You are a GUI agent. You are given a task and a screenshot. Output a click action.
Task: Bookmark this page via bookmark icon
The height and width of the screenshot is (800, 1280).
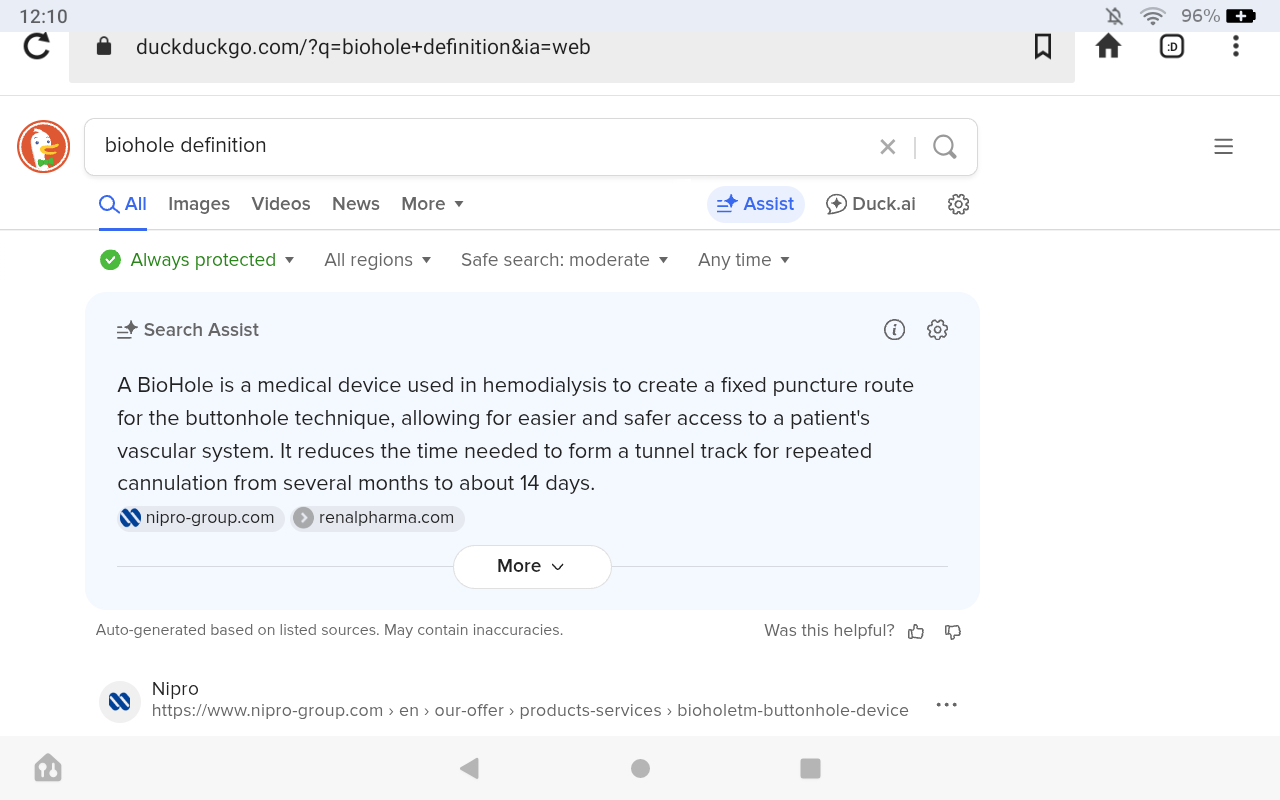tap(1043, 46)
